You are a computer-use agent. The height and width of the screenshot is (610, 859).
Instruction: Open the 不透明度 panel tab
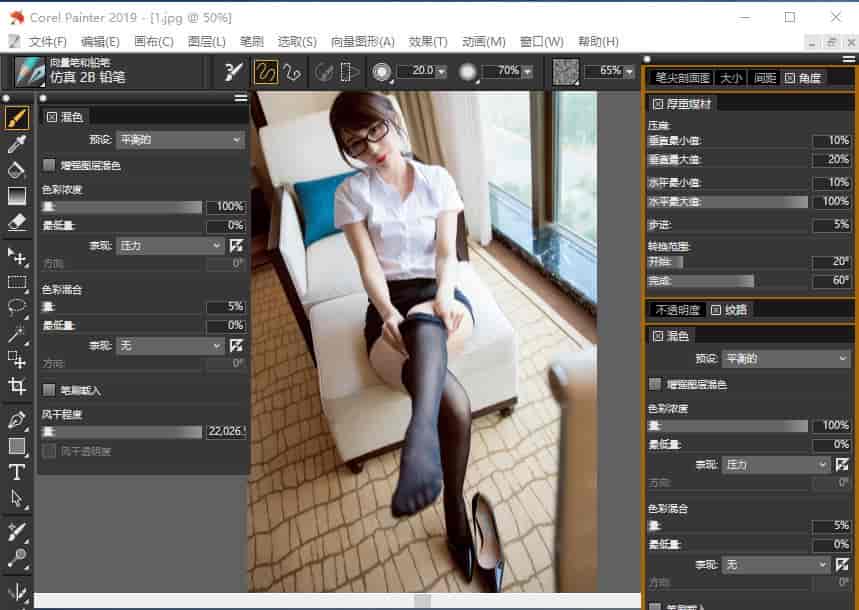tap(678, 310)
